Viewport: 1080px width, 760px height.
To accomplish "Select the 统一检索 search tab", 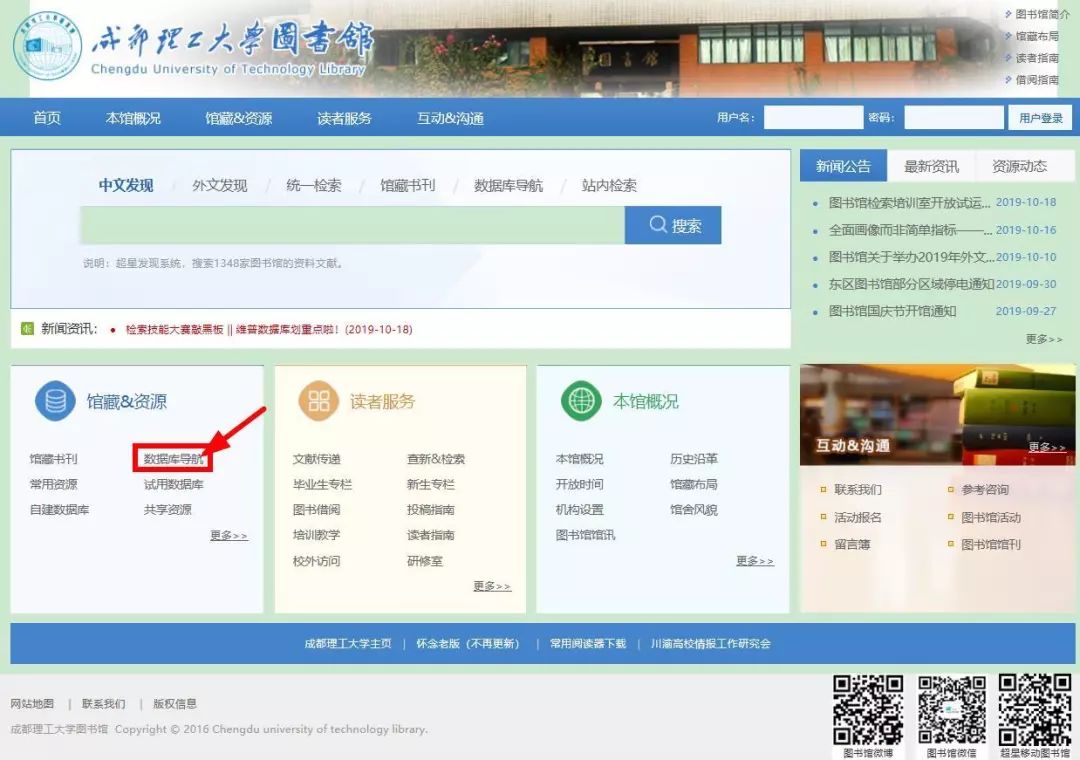I will [x=313, y=185].
